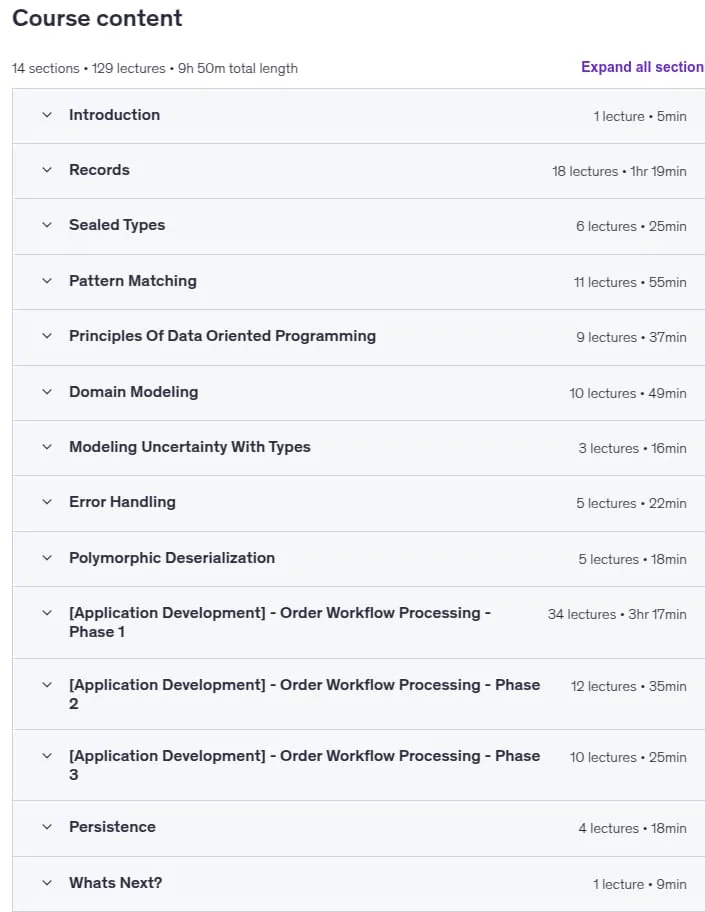
Task: Expand the Domain Modeling chevron
Action: click(47, 392)
